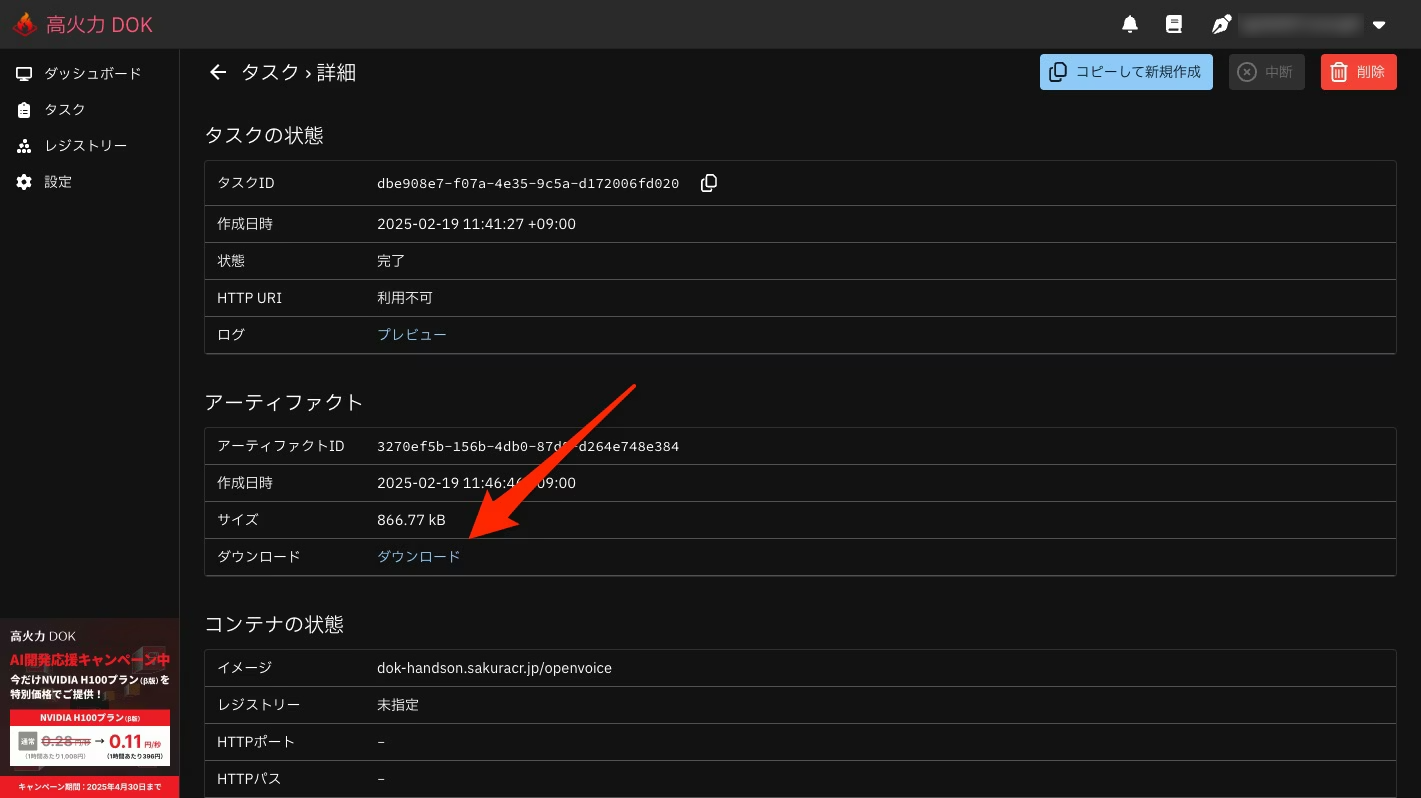Click the 高火力 DOK flame logo

coord(26,24)
